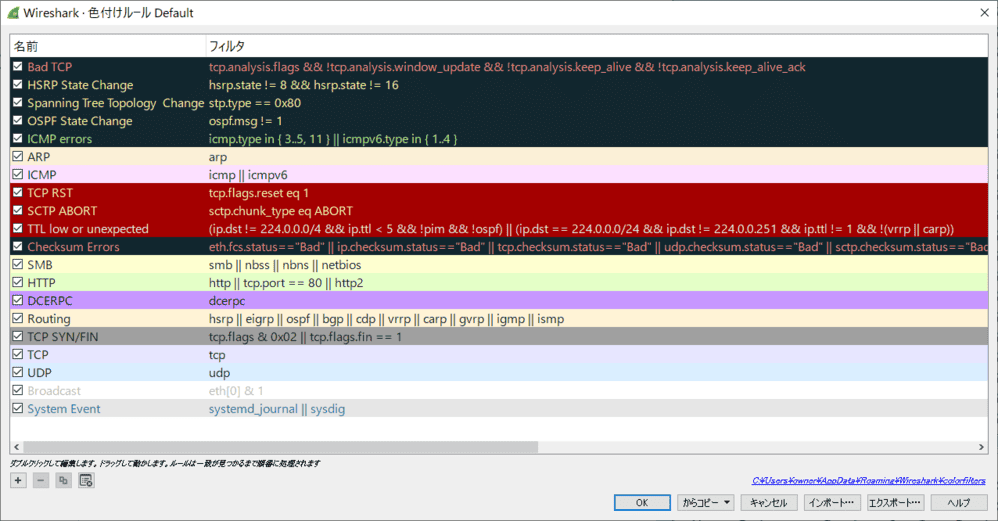Click the remove rule minus icon
998x521 pixels.
40,481
